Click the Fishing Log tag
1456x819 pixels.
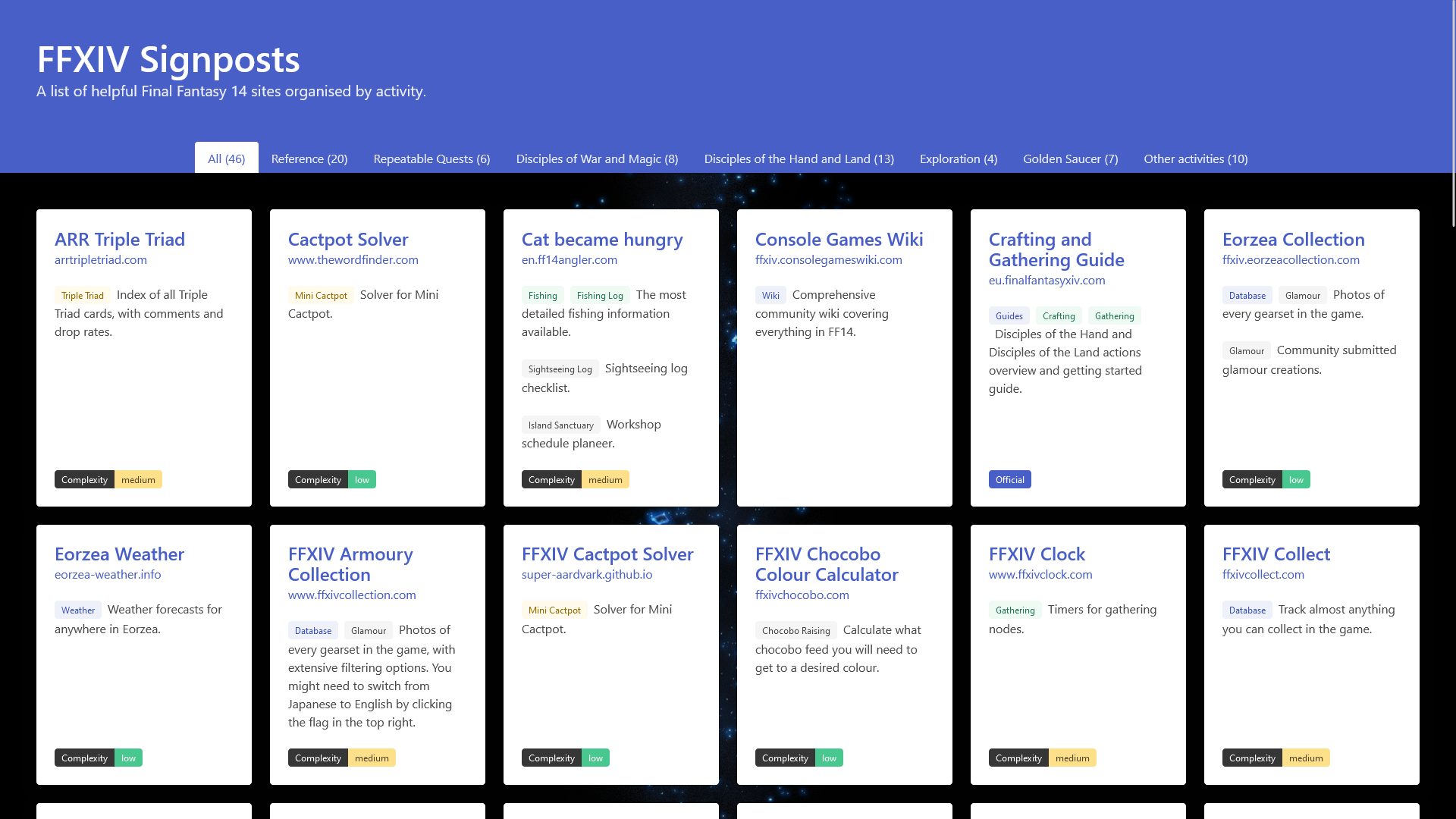(x=599, y=296)
